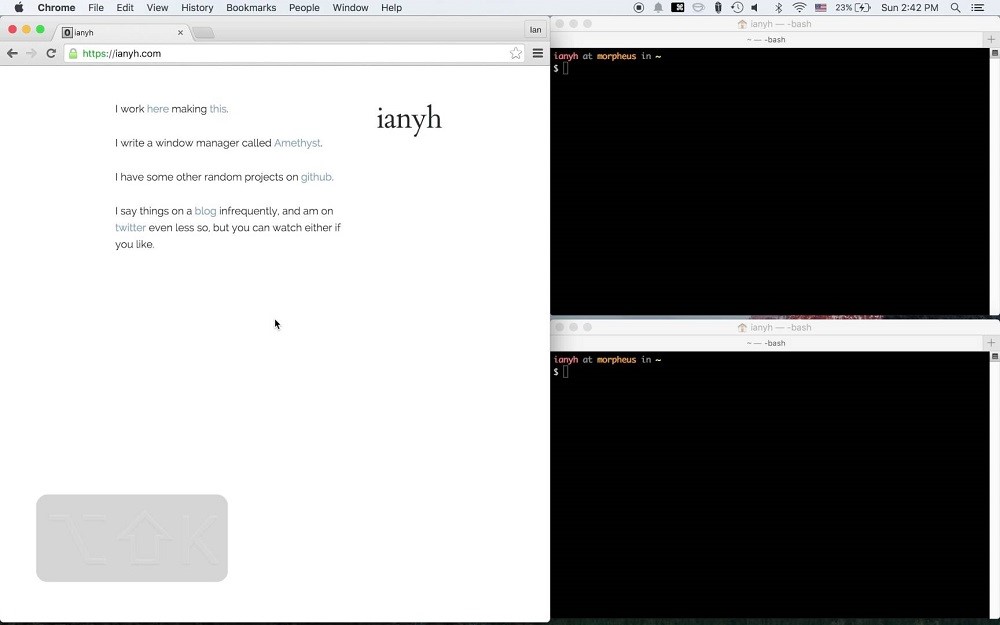
Task: Open the File menu
Action: (96, 8)
